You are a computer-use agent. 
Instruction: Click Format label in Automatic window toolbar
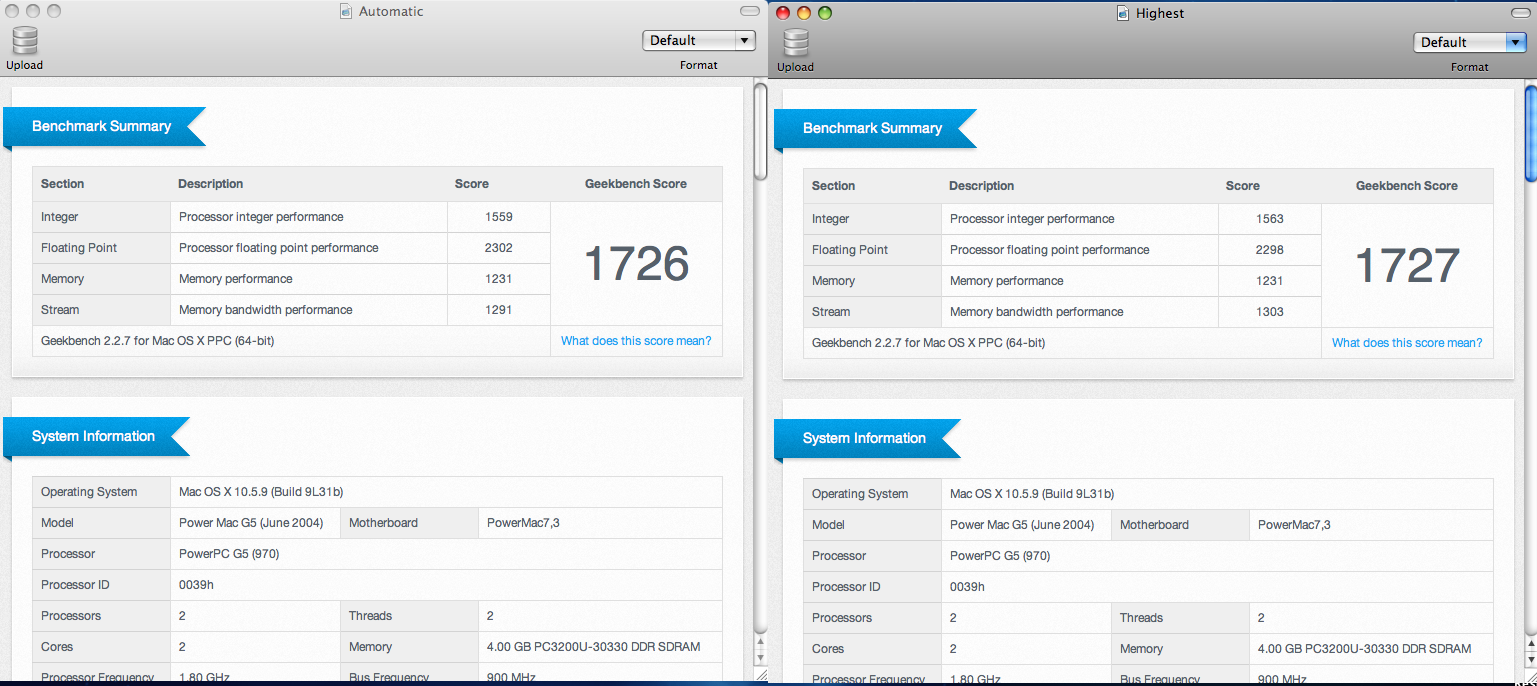(699, 65)
